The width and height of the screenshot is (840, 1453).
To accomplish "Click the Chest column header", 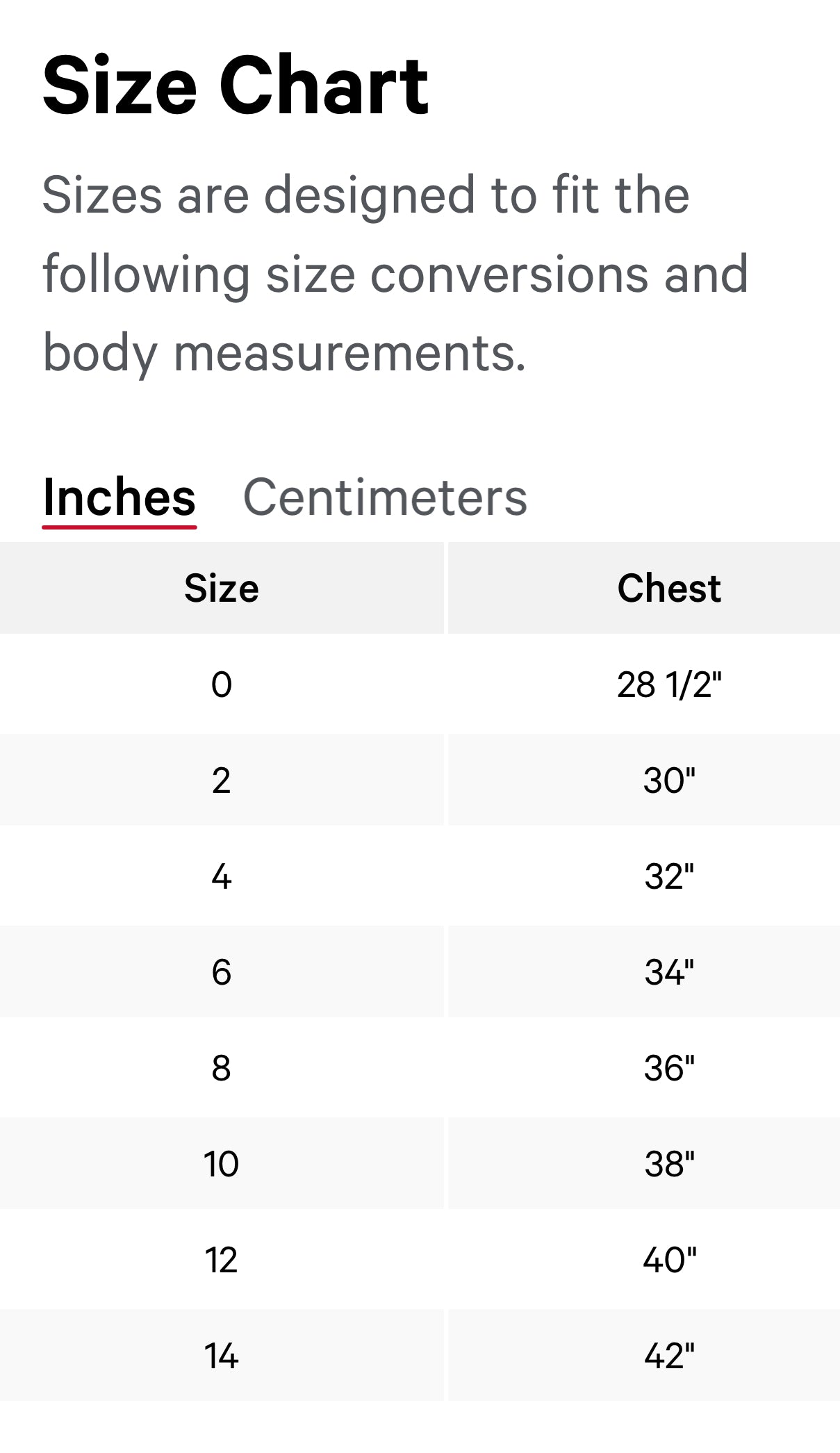I will point(669,587).
